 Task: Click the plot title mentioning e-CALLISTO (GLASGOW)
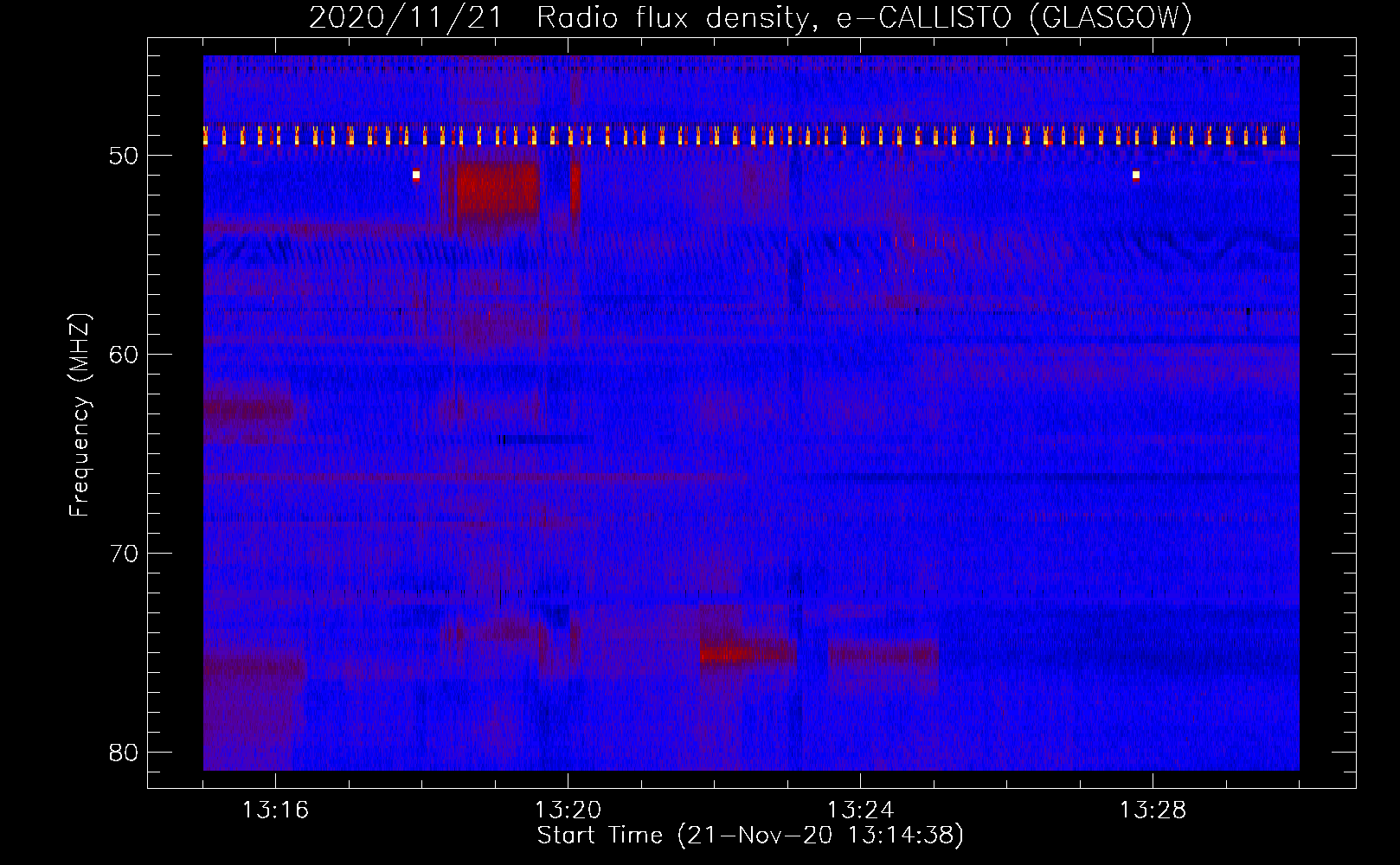click(x=750, y=17)
